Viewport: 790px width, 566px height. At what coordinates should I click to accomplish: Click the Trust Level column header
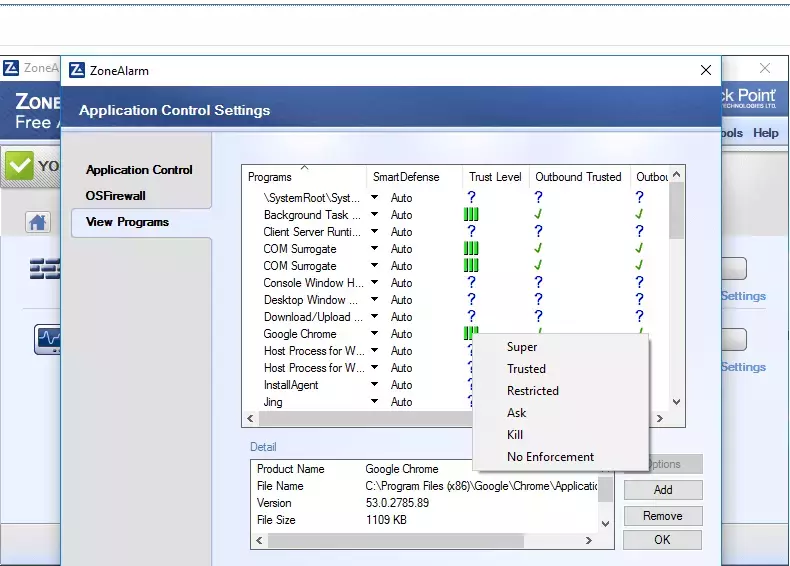pos(495,177)
